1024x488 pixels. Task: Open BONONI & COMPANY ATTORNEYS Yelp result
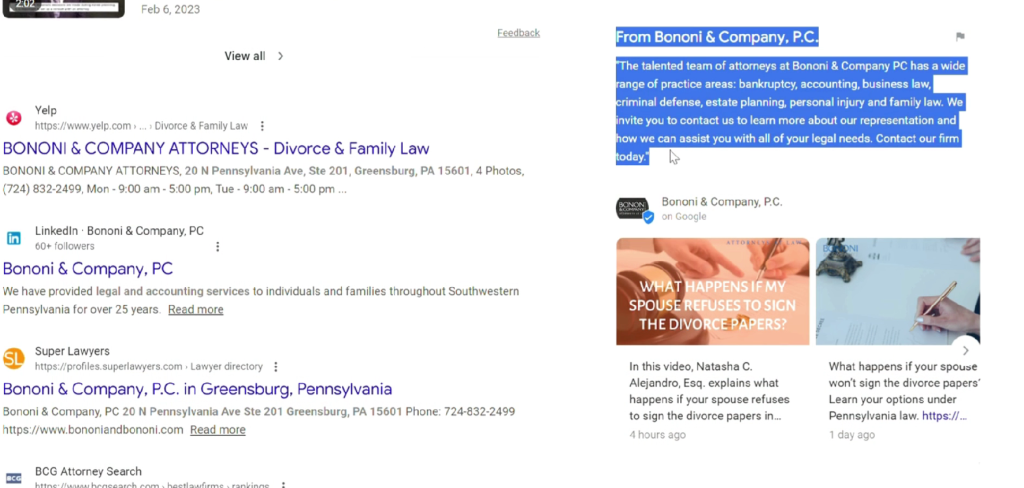click(x=216, y=149)
